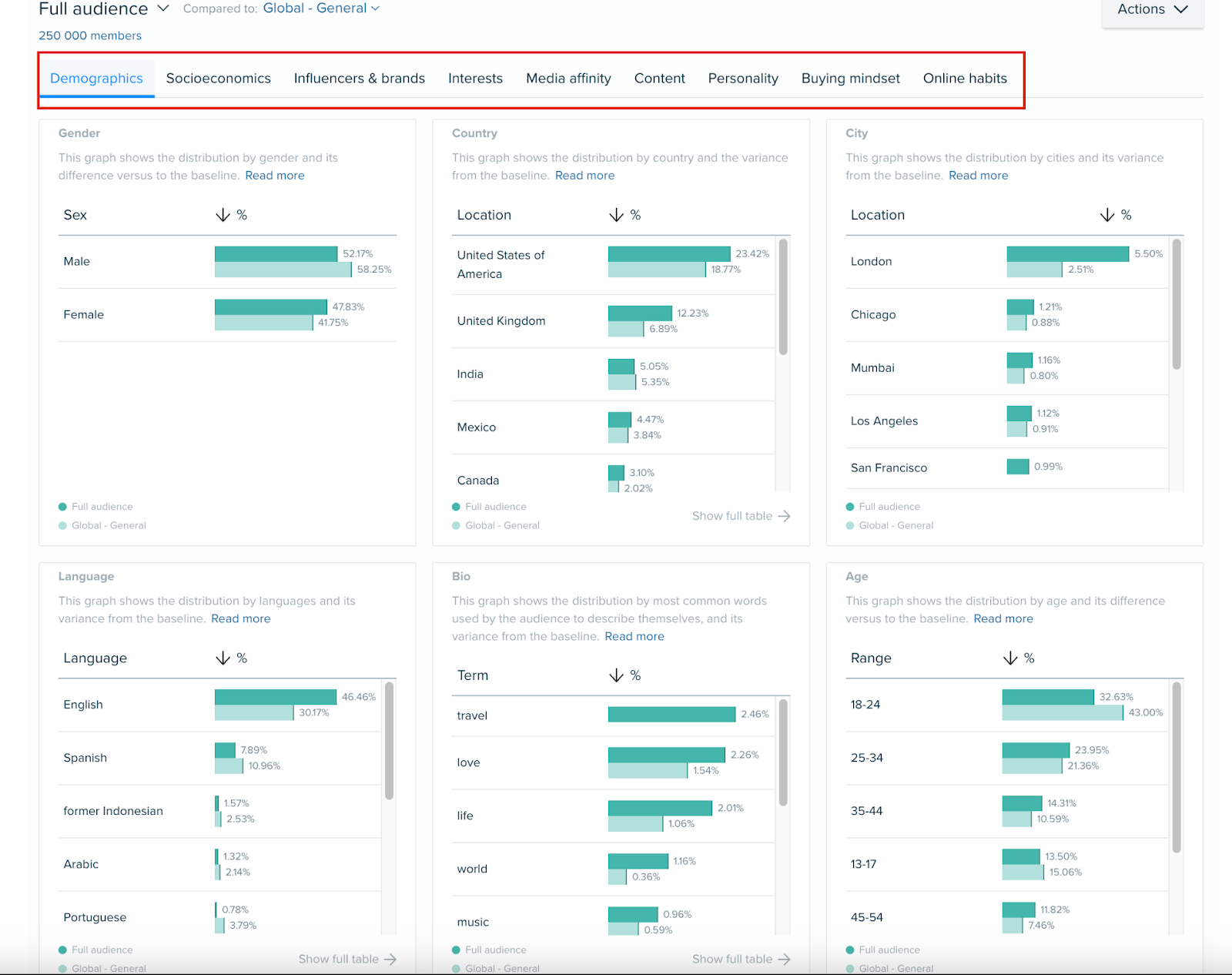Select the Online habits tab
The height and width of the screenshot is (975, 1232).
pyautogui.click(x=964, y=79)
